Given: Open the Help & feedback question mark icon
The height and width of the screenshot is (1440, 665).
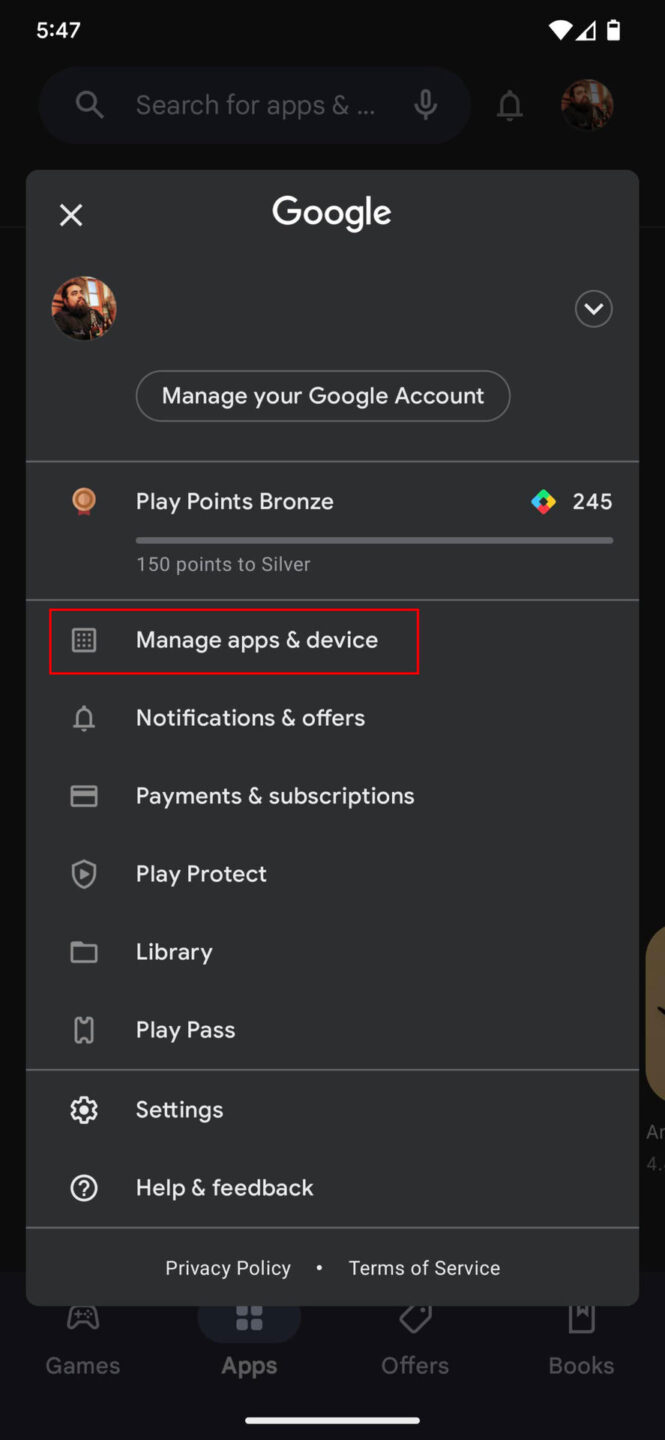Looking at the screenshot, I should click(84, 1187).
